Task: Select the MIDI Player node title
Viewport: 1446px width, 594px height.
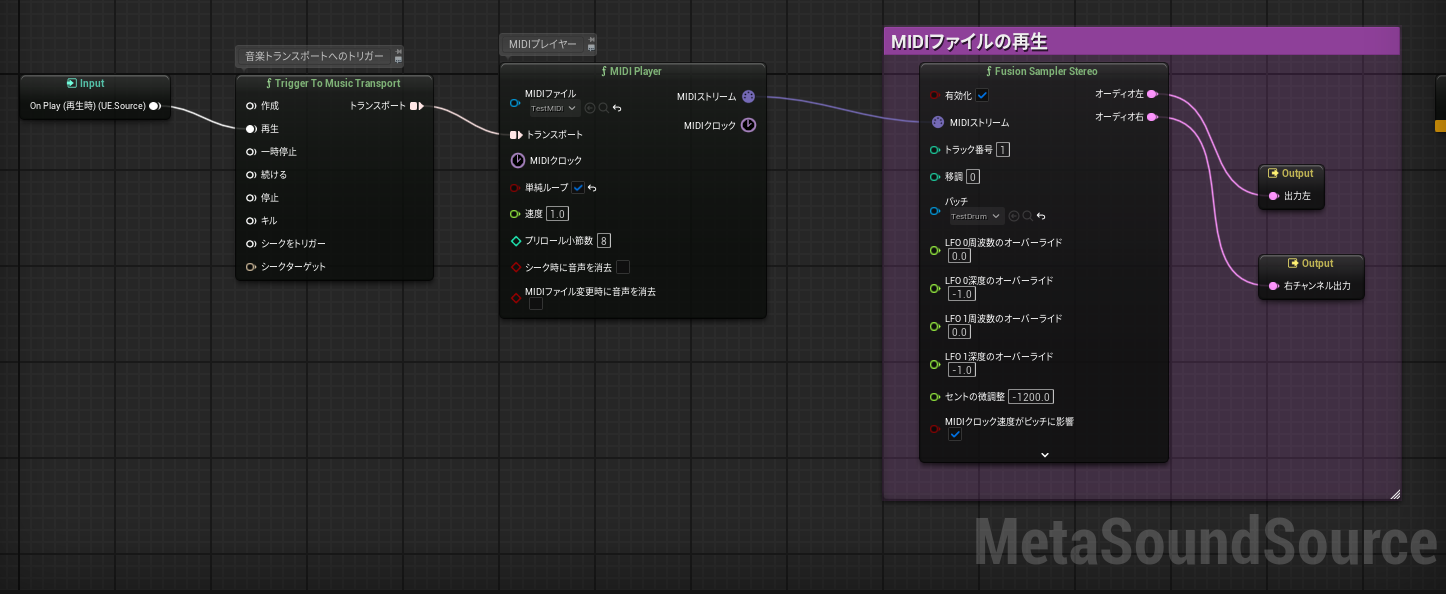Action: [637, 72]
